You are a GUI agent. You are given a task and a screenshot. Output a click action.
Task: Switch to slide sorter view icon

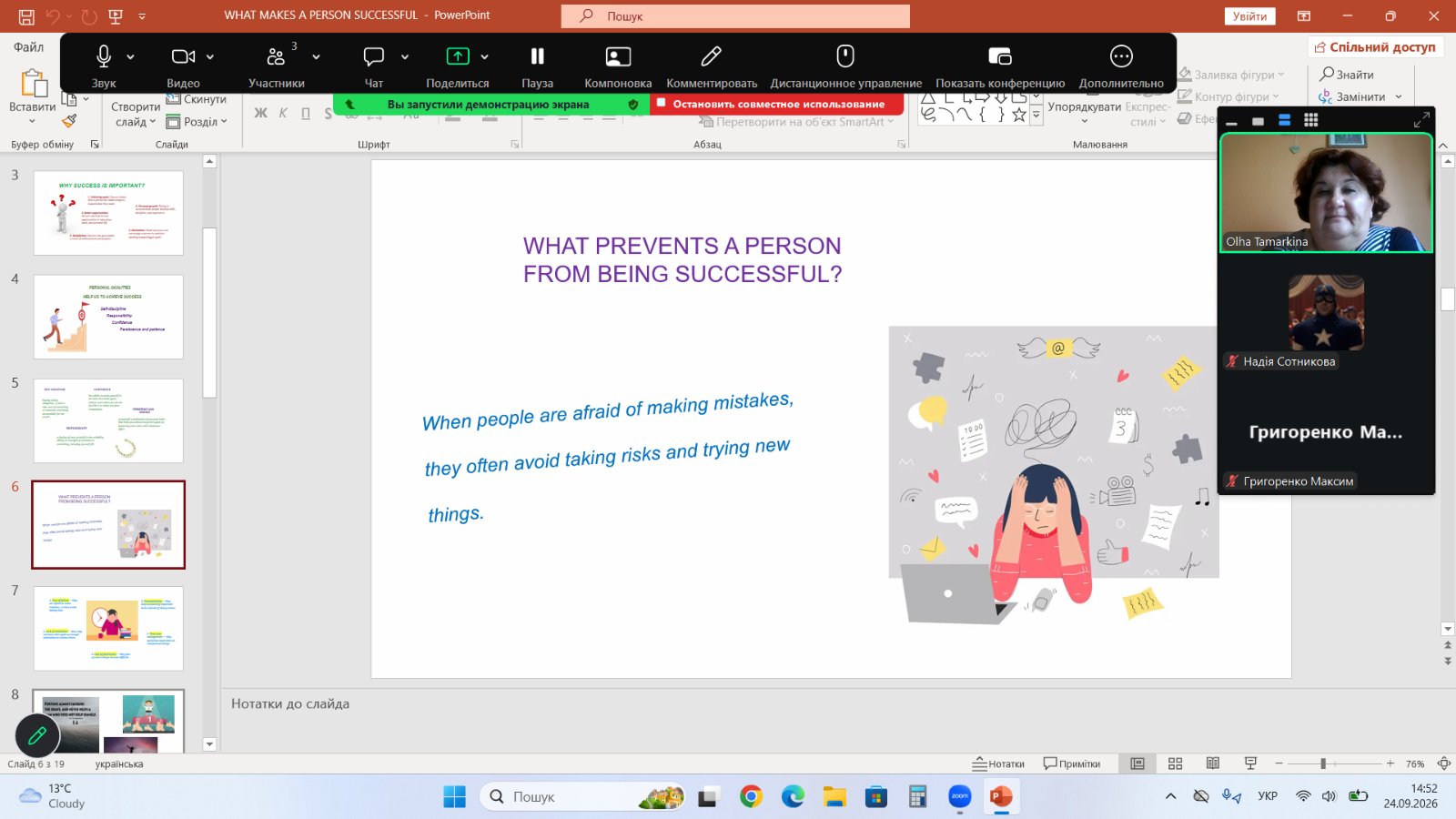pos(1175,763)
